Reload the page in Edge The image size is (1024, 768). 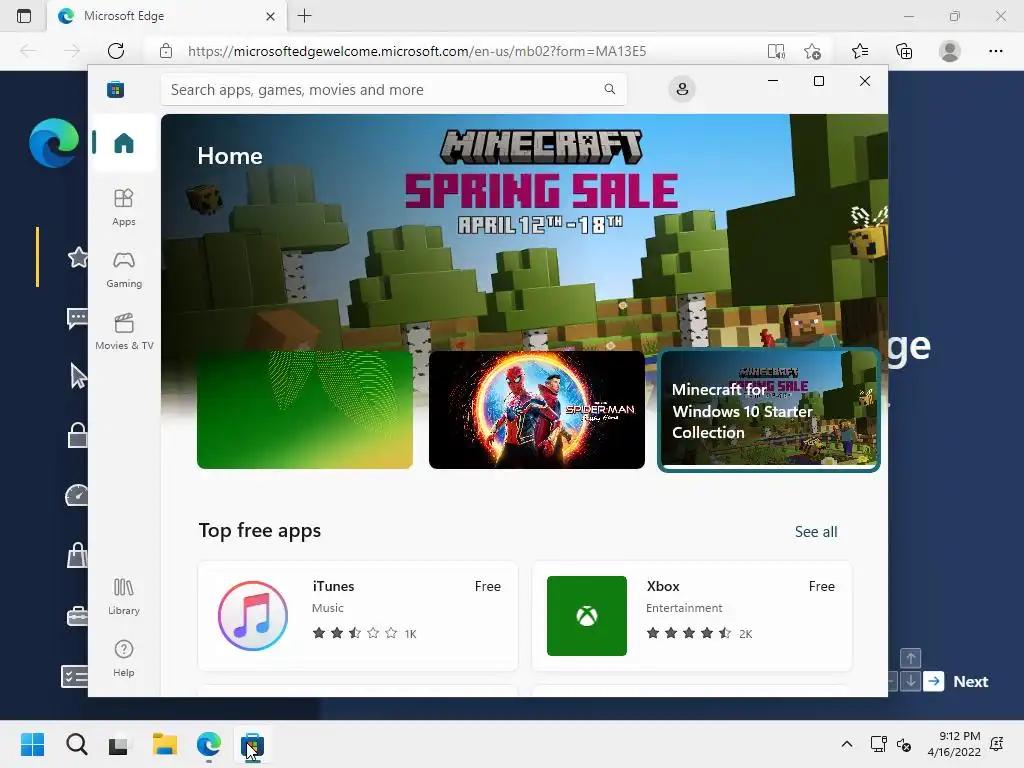[x=116, y=51]
